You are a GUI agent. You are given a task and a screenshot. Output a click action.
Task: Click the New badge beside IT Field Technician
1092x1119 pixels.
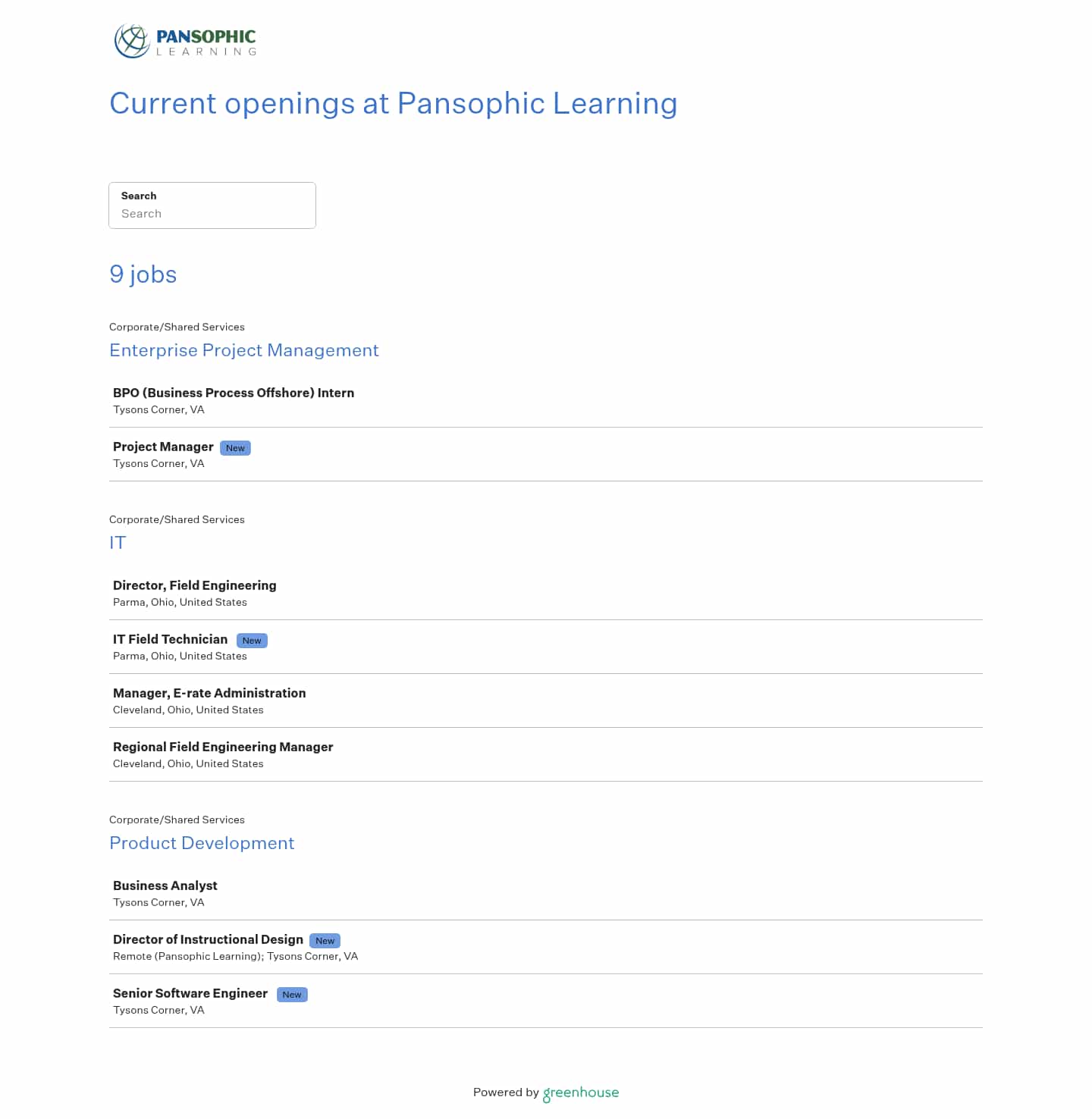click(x=252, y=641)
